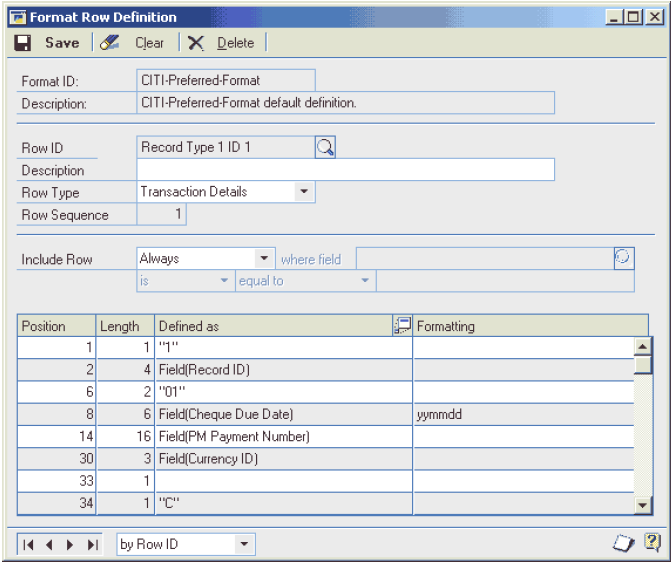This screenshot has width=671, height=563.
Task: Click the Defined as expansion icon
Action: coord(402,326)
